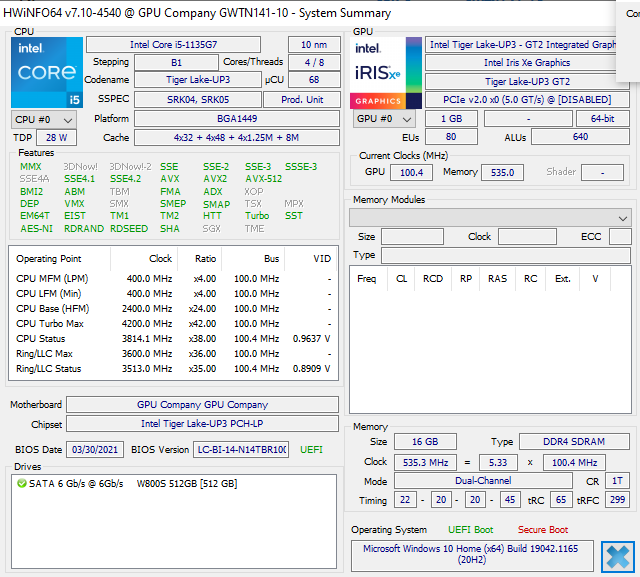Image resolution: width=640 pixels, height=577 pixels.
Task: Click the red Secure Boot label
Action: click(x=542, y=530)
